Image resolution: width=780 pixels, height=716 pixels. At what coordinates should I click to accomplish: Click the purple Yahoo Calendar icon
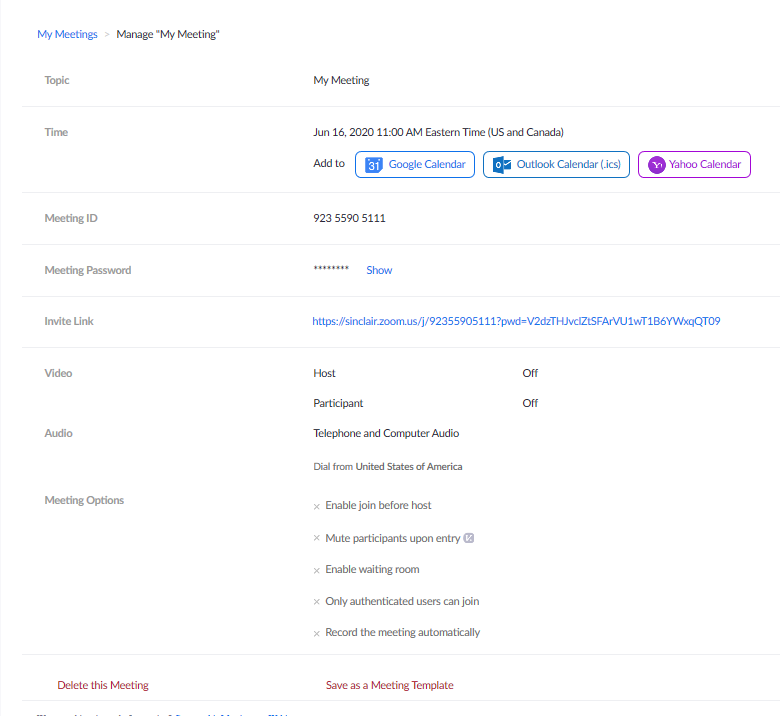coord(657,165)
